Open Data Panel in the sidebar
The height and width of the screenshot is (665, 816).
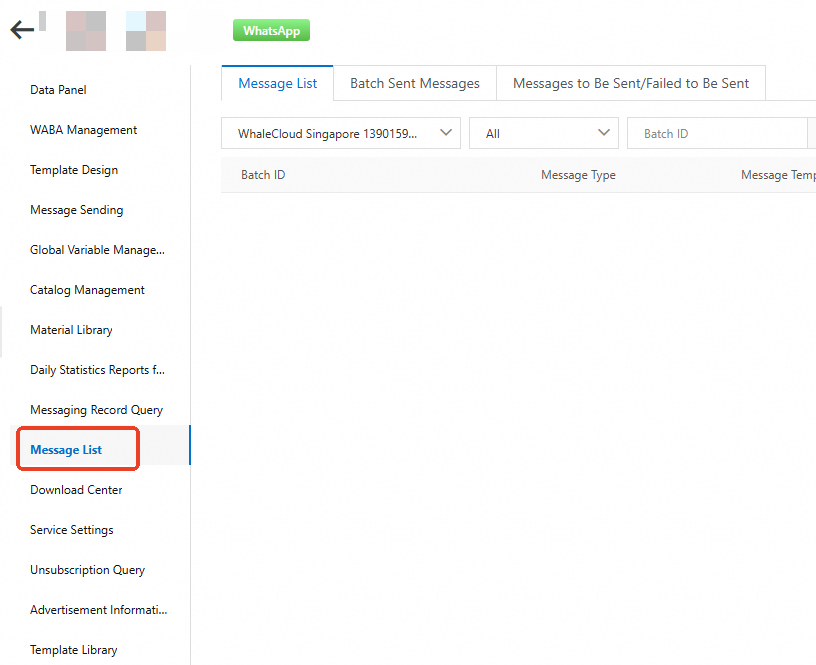pos(58,89)
